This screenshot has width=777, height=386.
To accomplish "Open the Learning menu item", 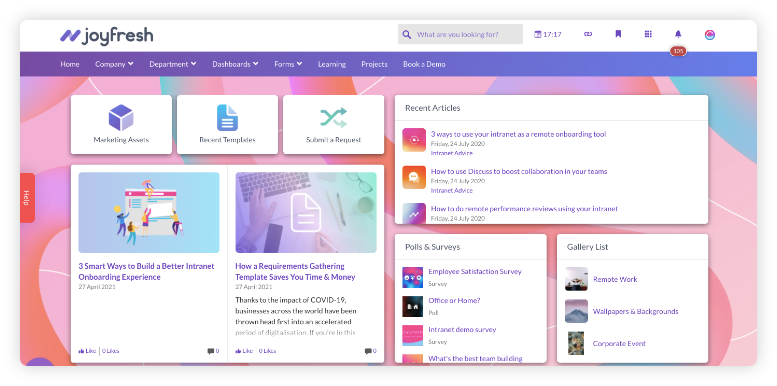I will click(332, 64).
